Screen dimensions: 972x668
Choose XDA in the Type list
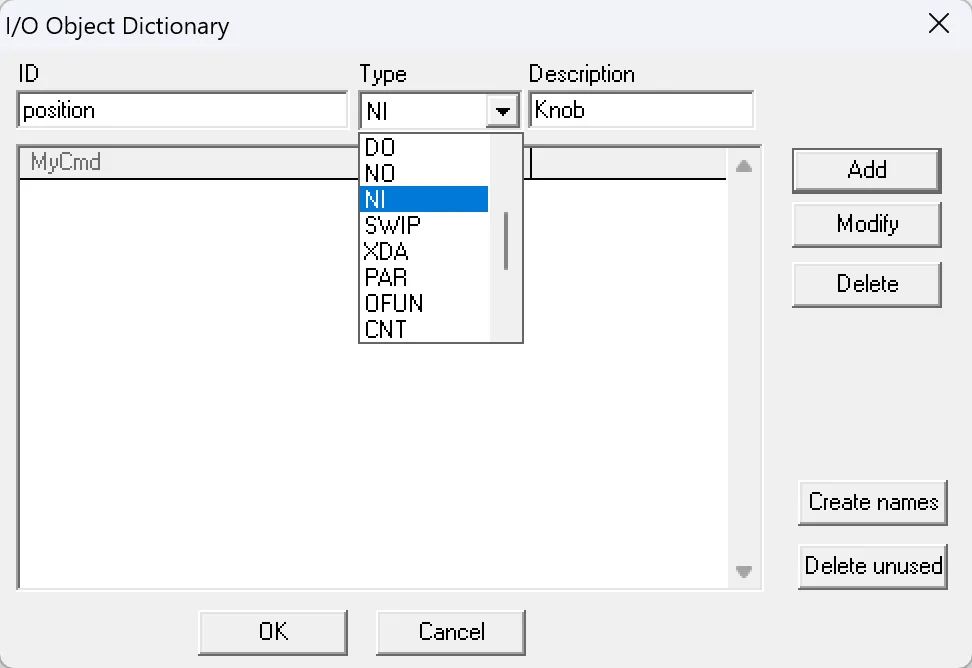click(385, 251)
